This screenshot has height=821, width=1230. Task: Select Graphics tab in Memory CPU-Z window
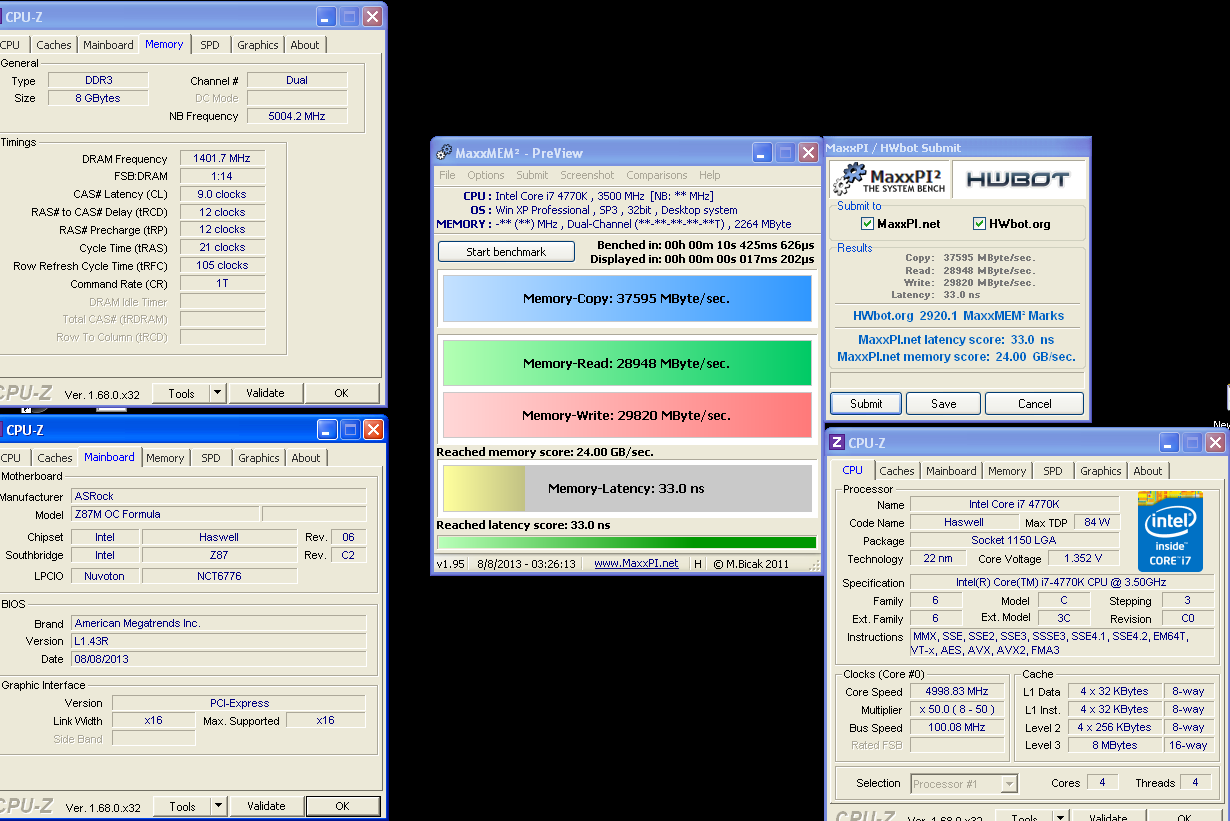tap(258, 45)
